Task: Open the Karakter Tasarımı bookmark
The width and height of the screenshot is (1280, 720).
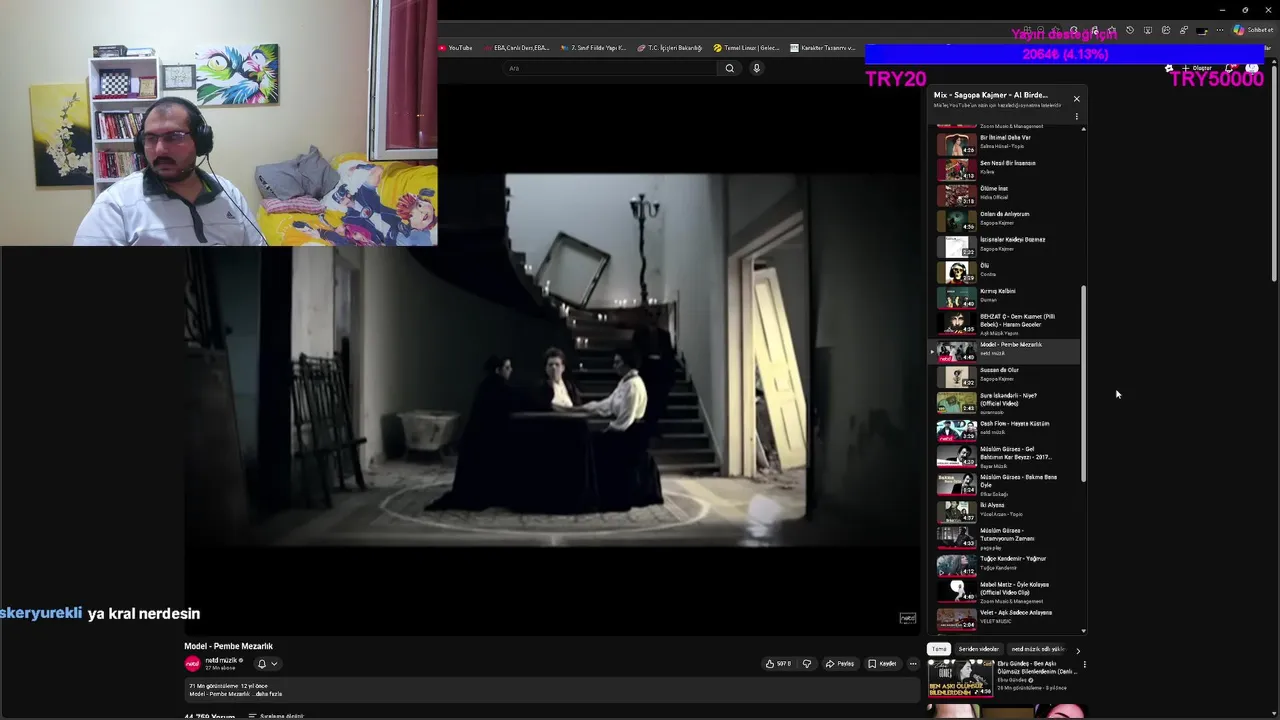Action: coord(823,48)
